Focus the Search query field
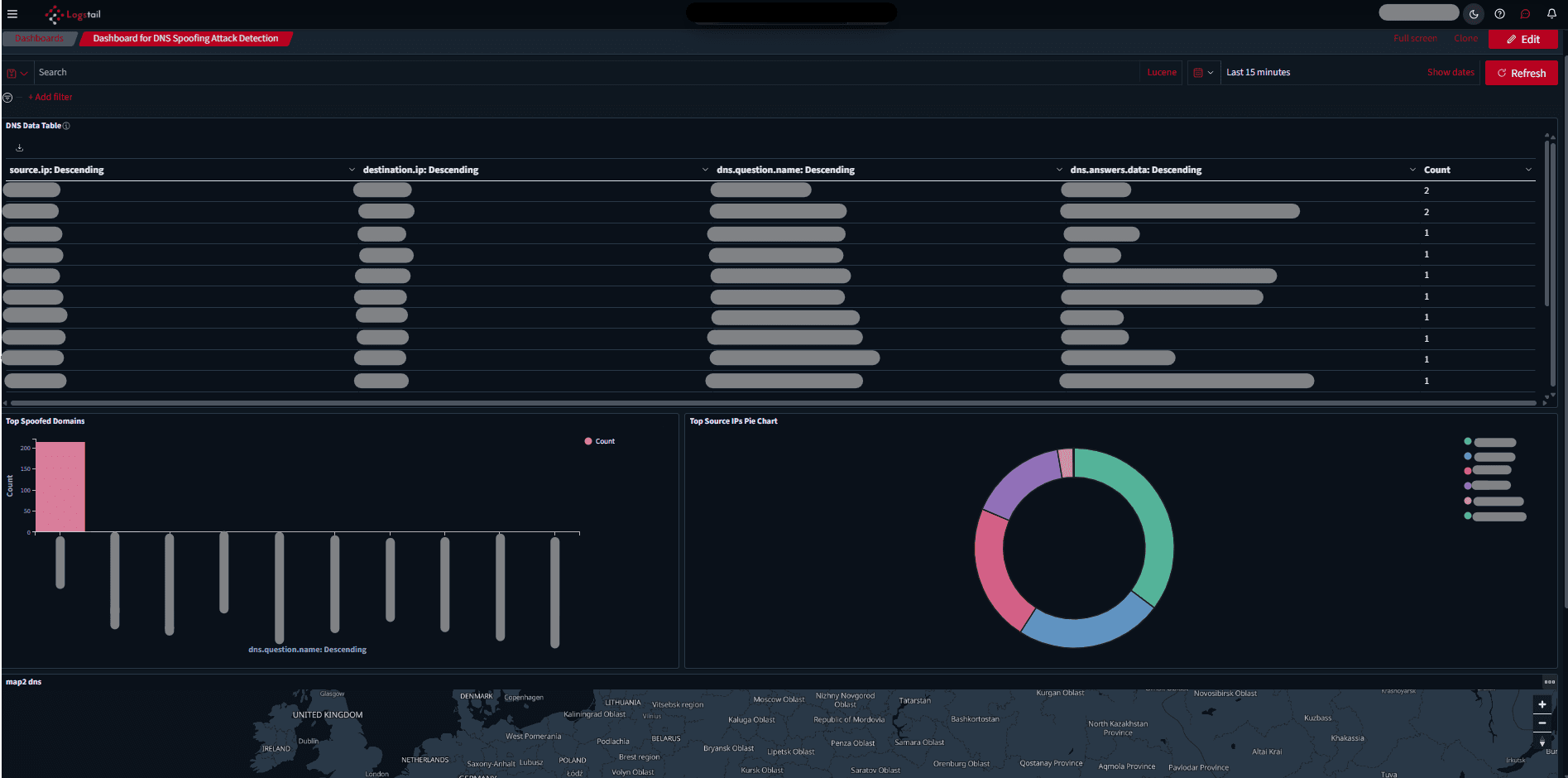The image size is (1568, 778). tap(586, 73)
